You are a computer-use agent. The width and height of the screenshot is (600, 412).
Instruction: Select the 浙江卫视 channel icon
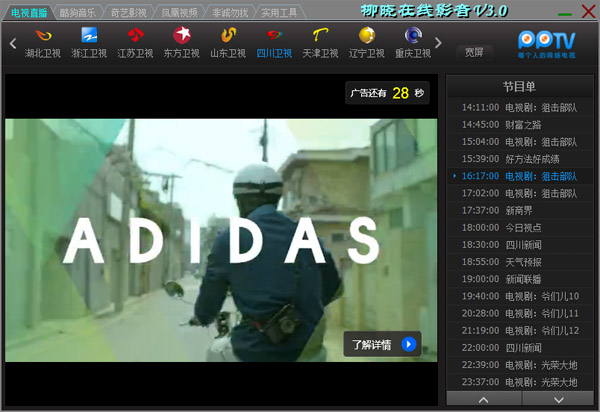coord(89,36)
